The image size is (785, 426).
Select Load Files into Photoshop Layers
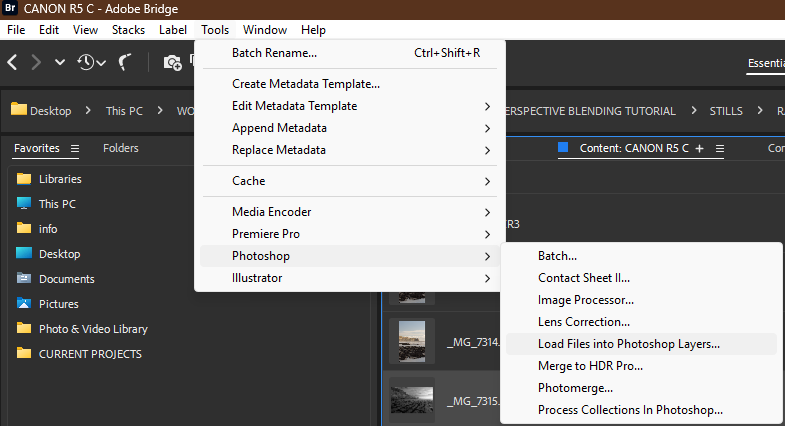(x=641, y=344)
